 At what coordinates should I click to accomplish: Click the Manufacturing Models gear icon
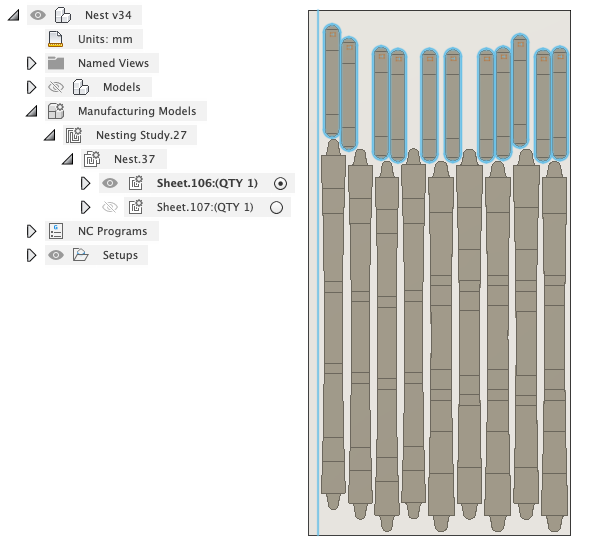pos(56,111)
